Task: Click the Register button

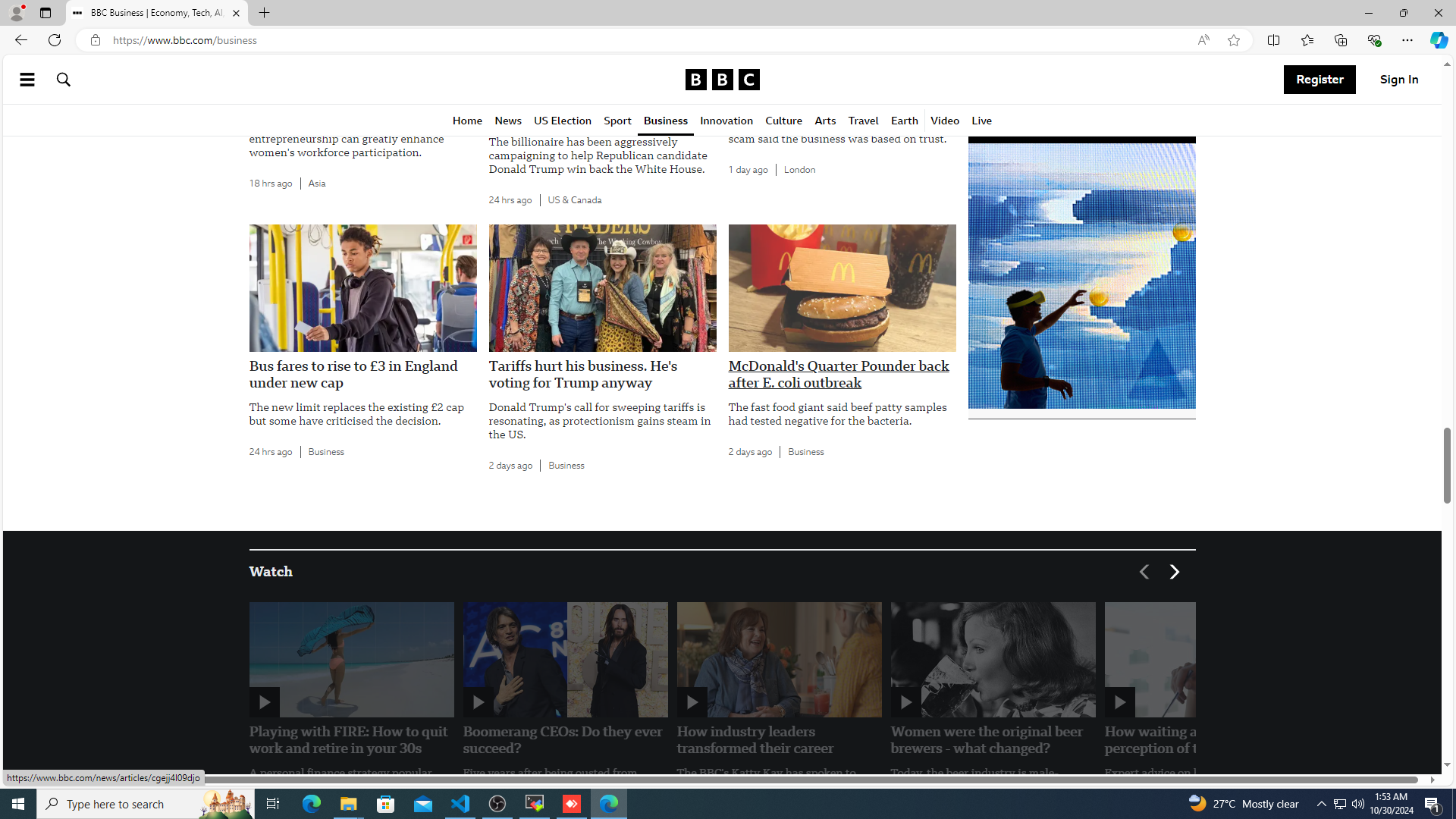Action: (1319, 80)
